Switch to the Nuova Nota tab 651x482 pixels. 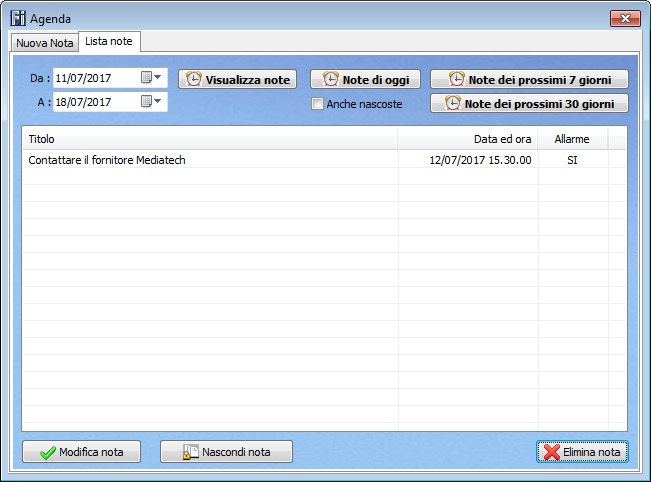45,43
